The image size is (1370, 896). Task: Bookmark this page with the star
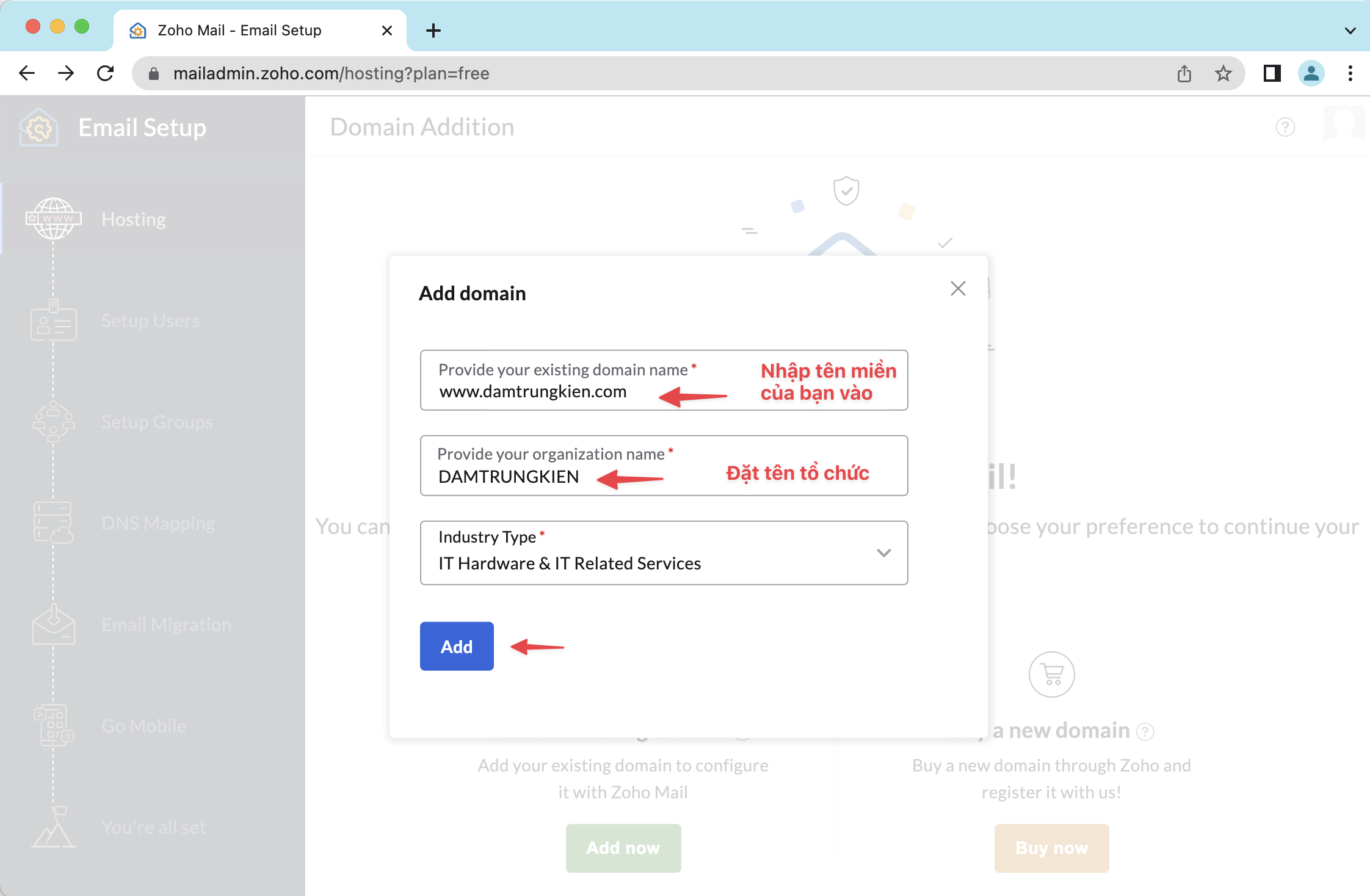[1223, 74]
